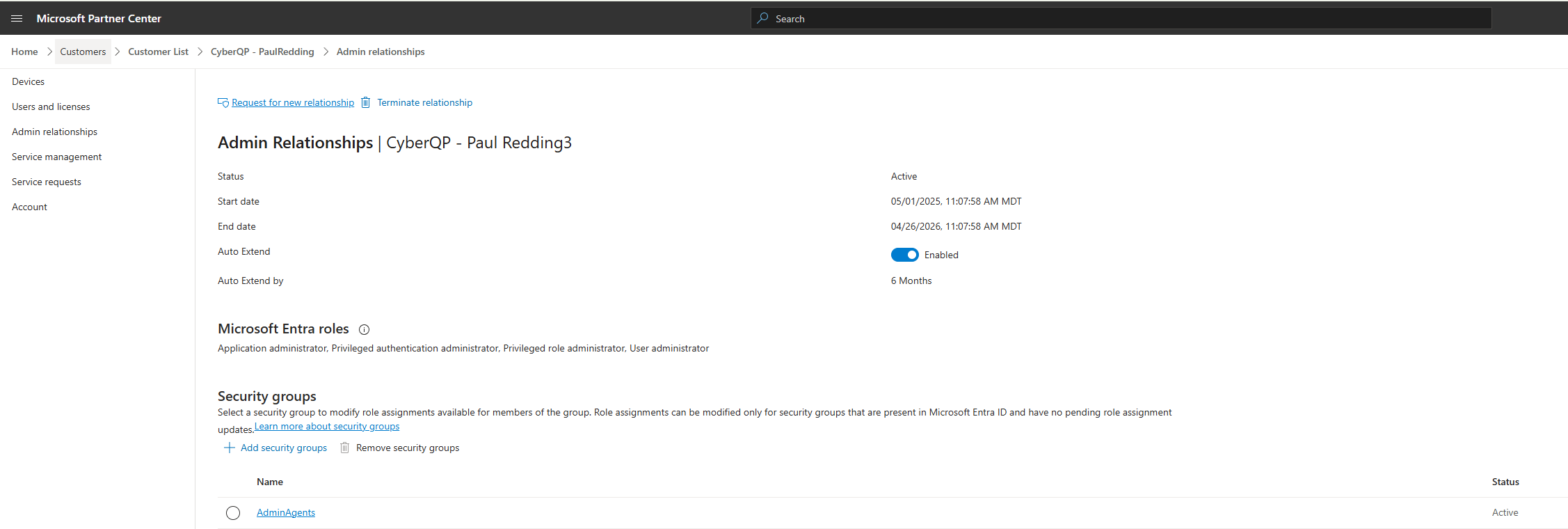Click the Terminate relationship trash icon
This screenshot has width=1568, height=529.
point(365,102)
